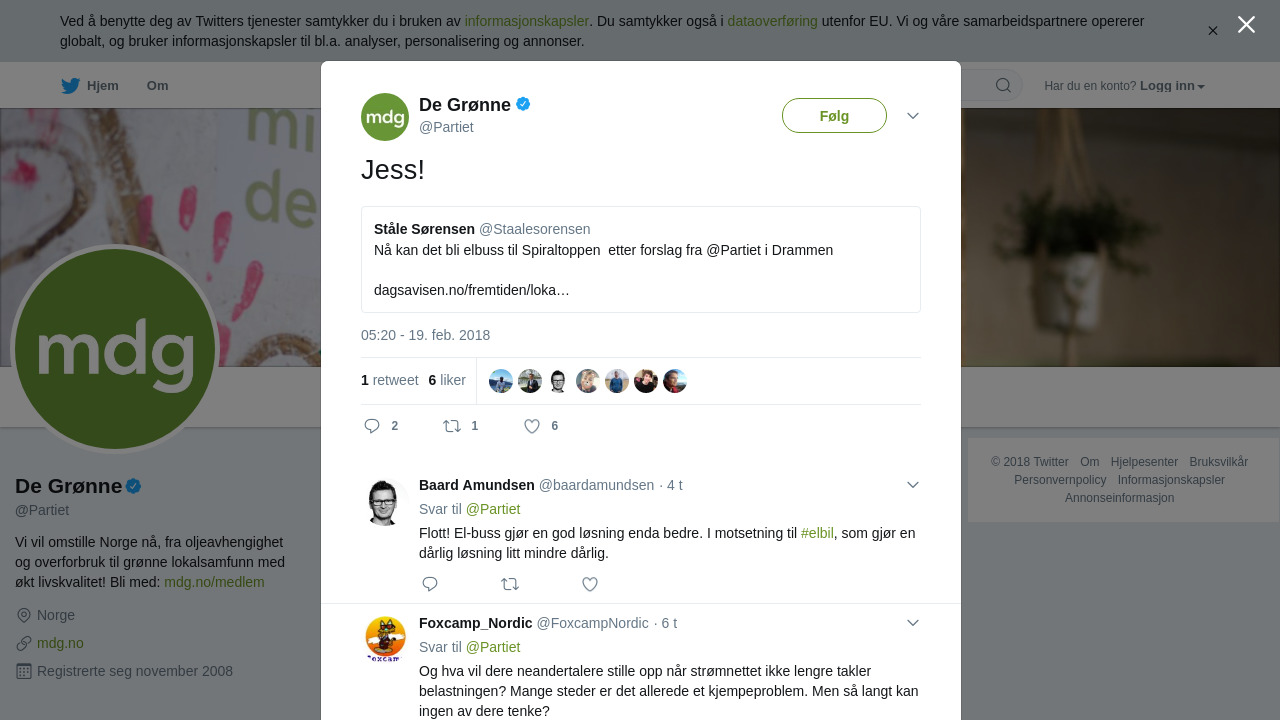Click the Twitter bird Hjem icon

click(x=70, y=86)
